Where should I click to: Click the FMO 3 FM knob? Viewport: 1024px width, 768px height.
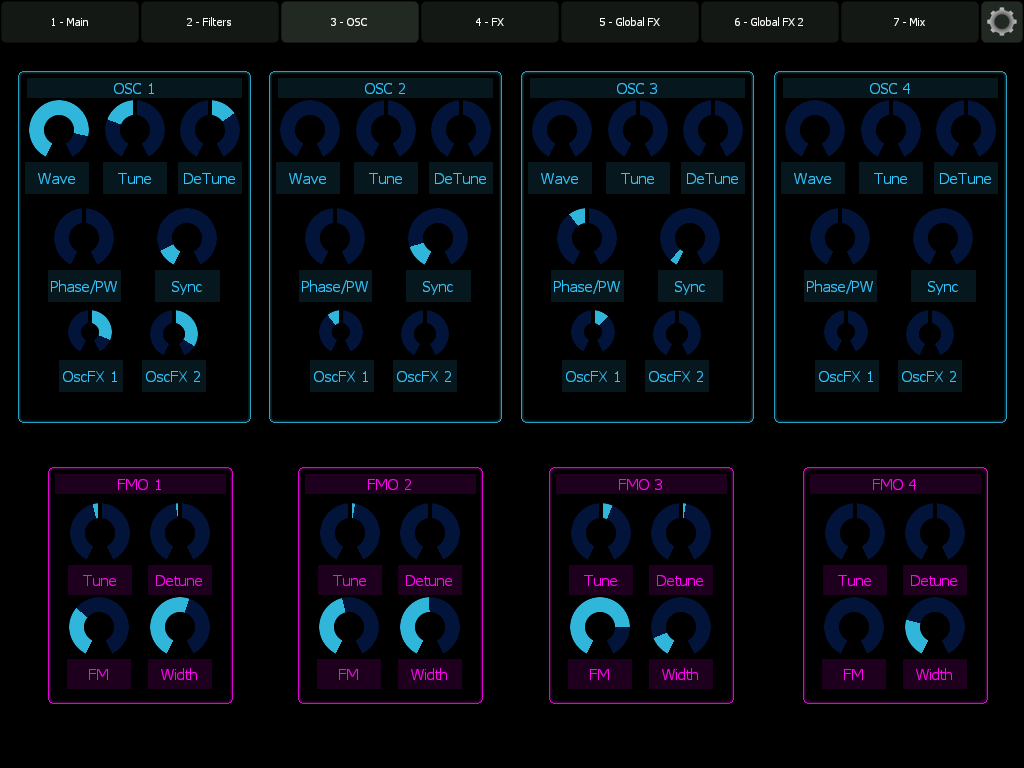tap(600, 627)
